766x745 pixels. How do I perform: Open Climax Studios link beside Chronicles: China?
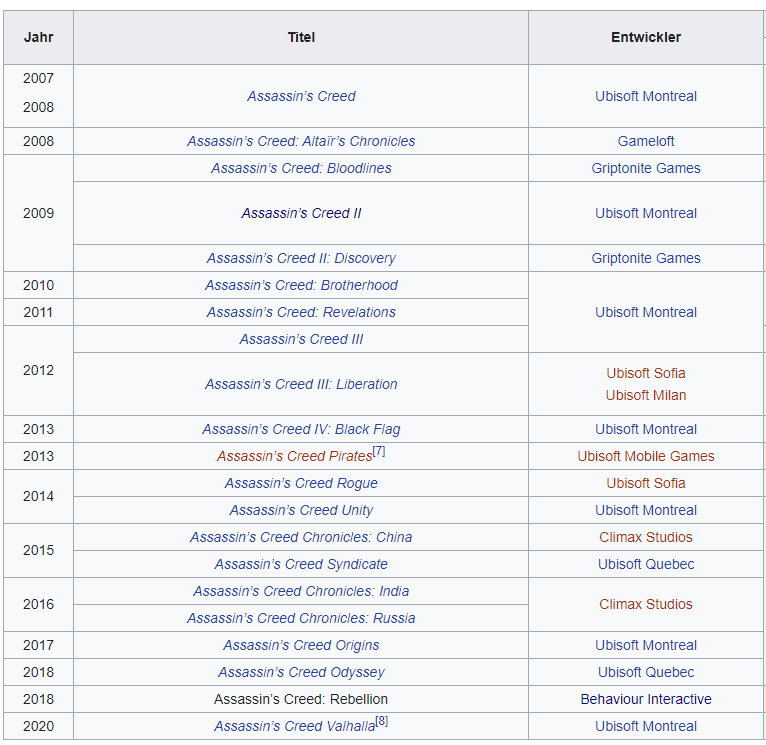pos(646,537)
